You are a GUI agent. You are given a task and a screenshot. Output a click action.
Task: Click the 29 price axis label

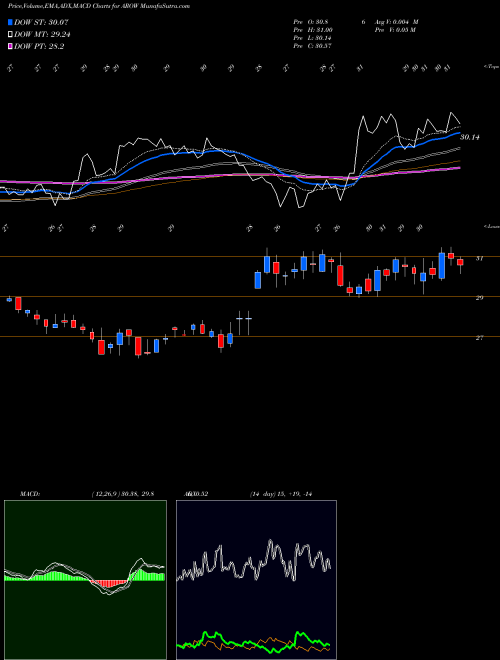click(479, 298)
